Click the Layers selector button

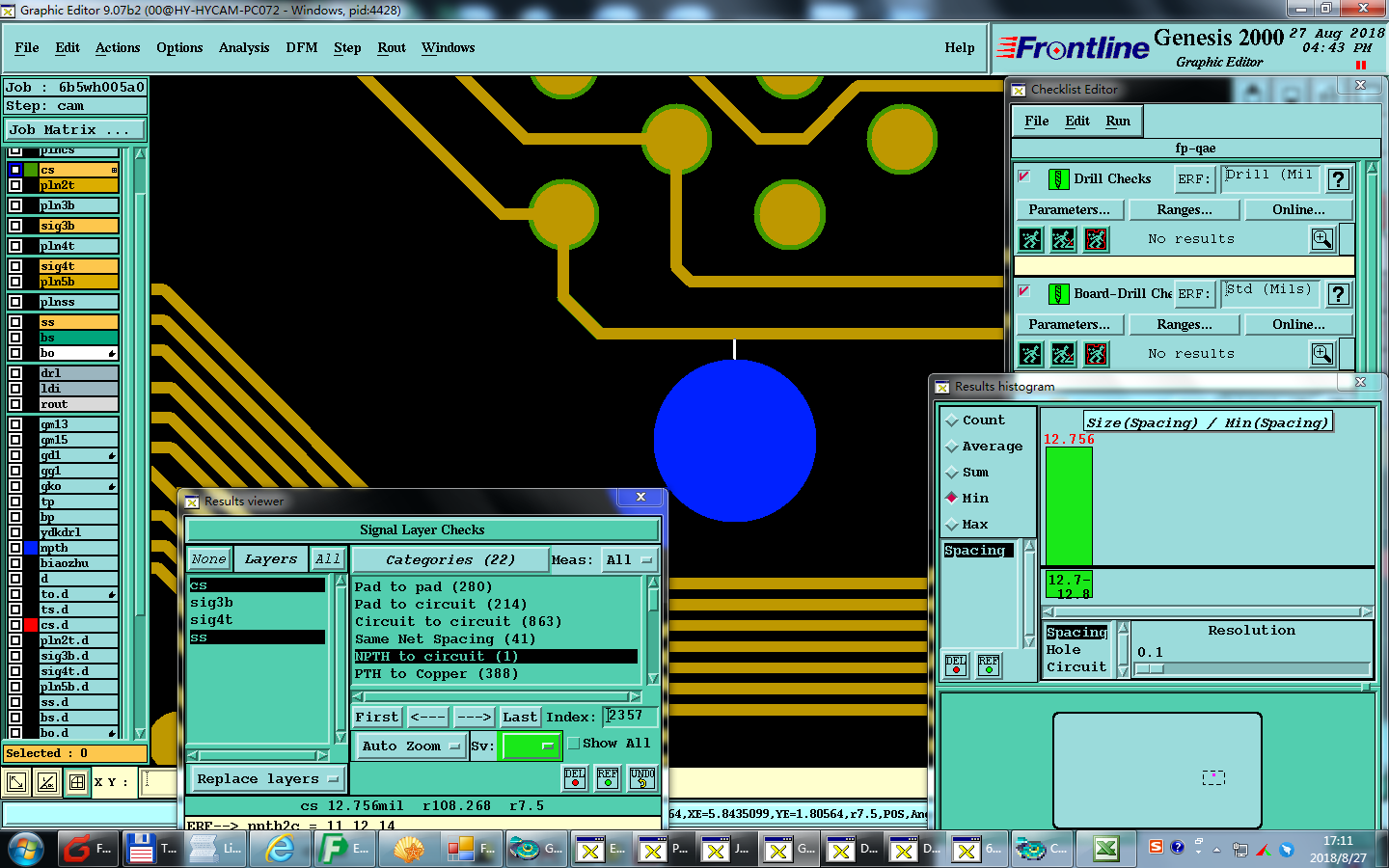tap(271, 559)
